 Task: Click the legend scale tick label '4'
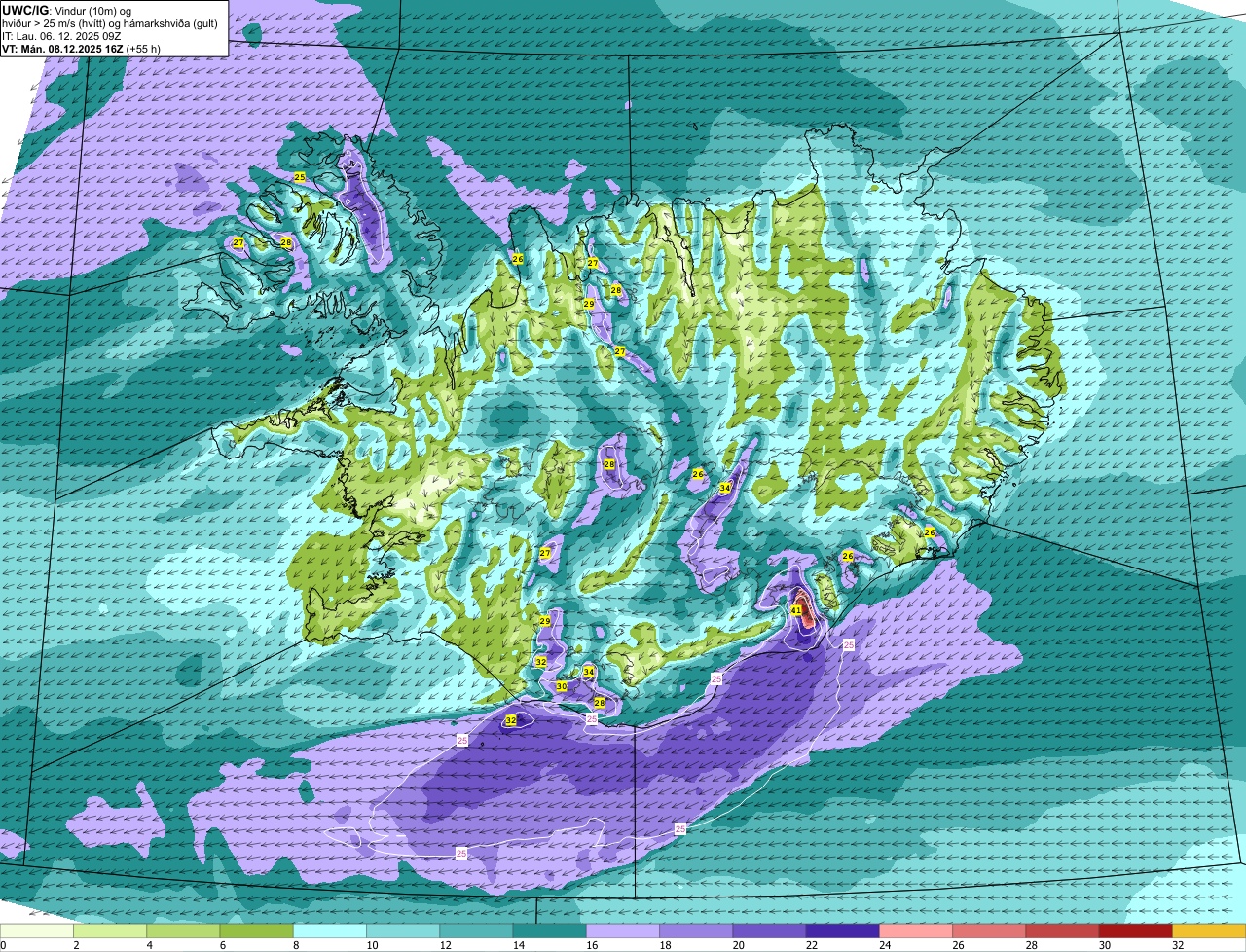pyautogui.click(x=148, y=945)
